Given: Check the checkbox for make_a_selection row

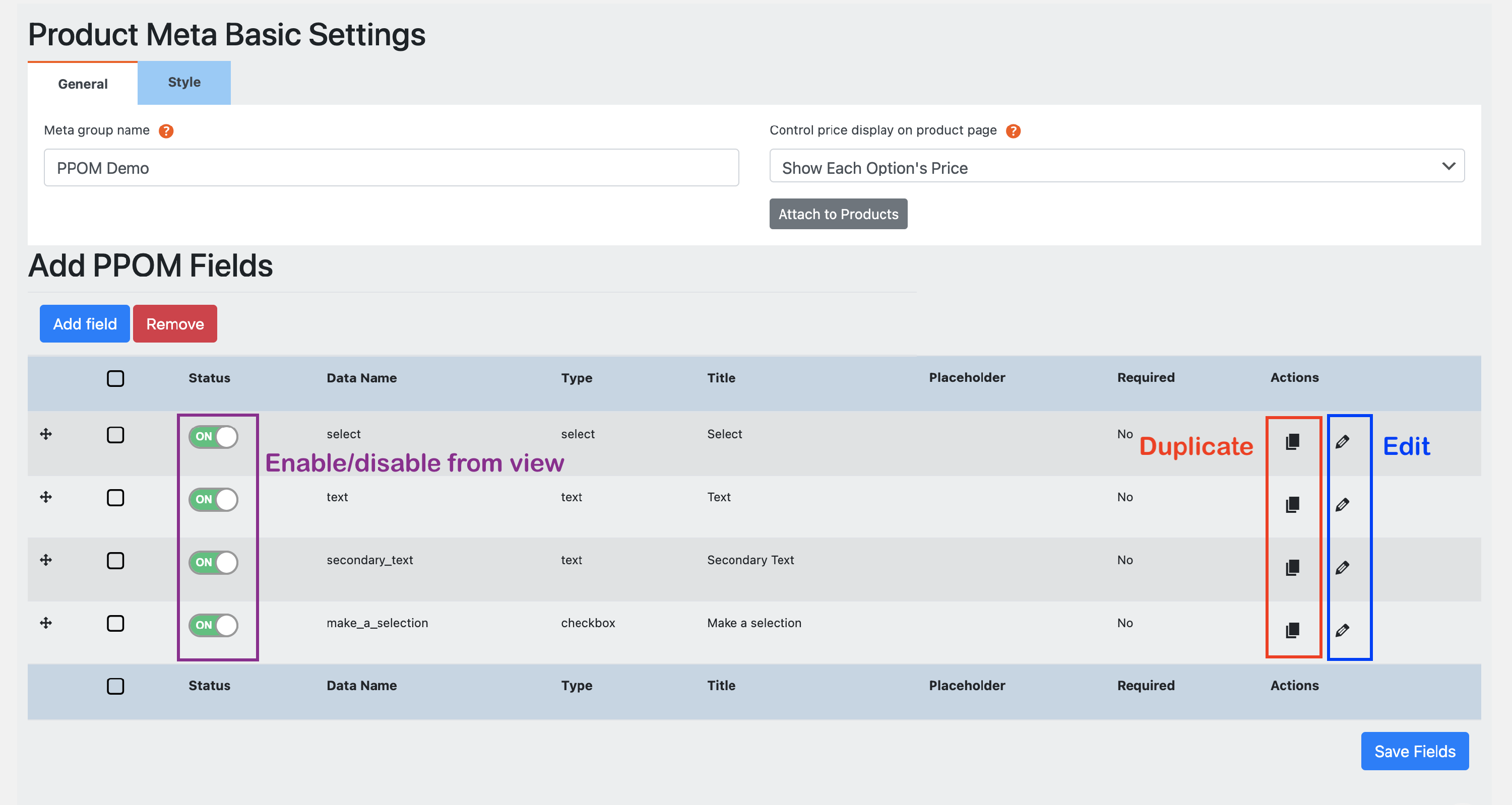Looking at the screenshot, I should pos(115,623).
